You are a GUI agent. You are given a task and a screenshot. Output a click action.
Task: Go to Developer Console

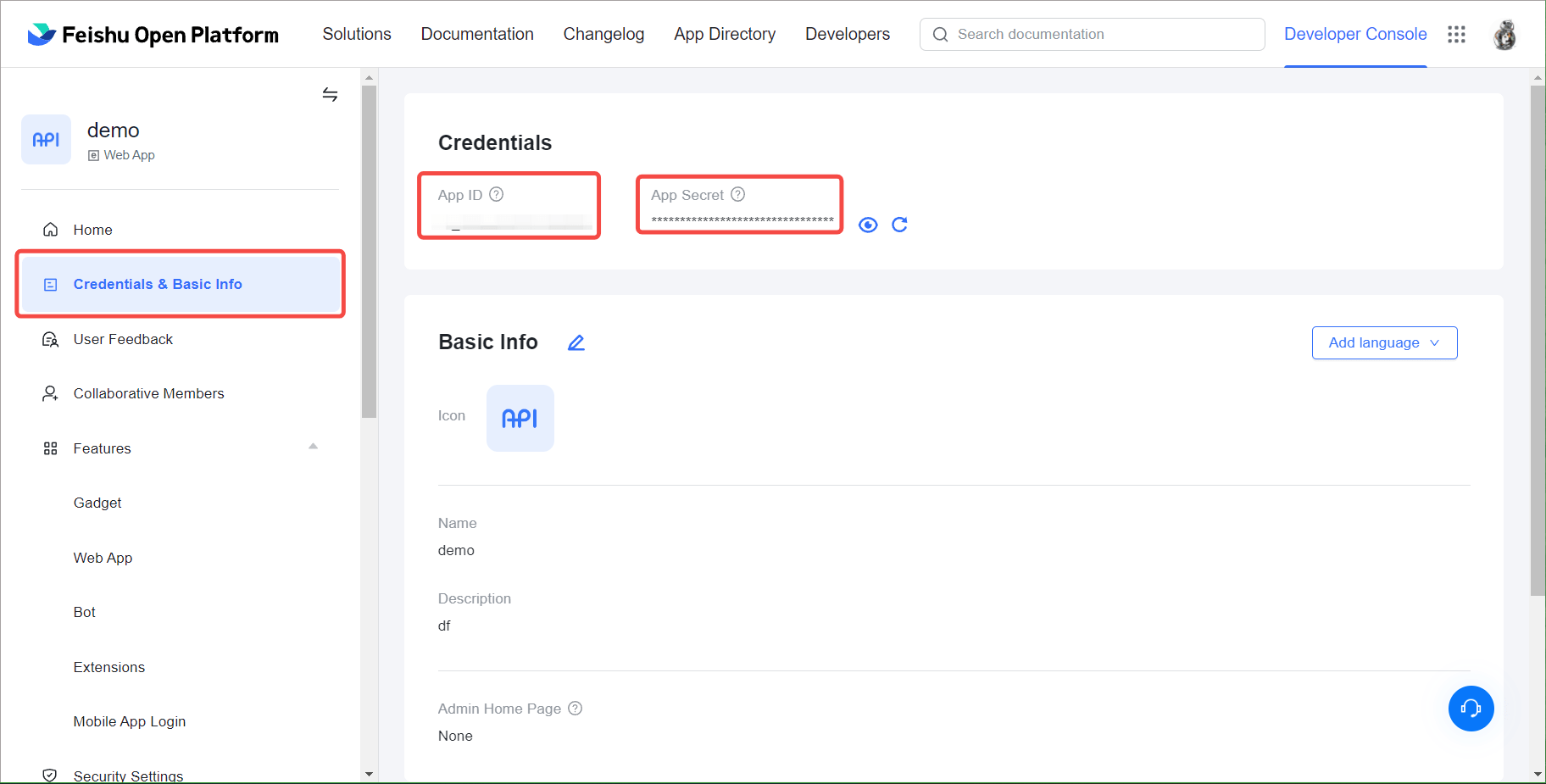(1354, 34)
